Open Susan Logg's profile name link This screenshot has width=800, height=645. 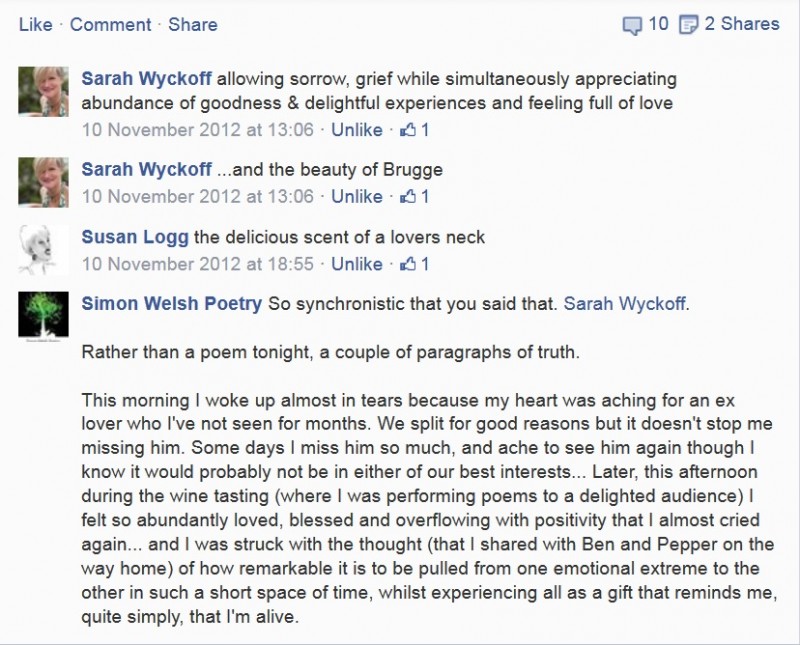[x=135, y=237]
